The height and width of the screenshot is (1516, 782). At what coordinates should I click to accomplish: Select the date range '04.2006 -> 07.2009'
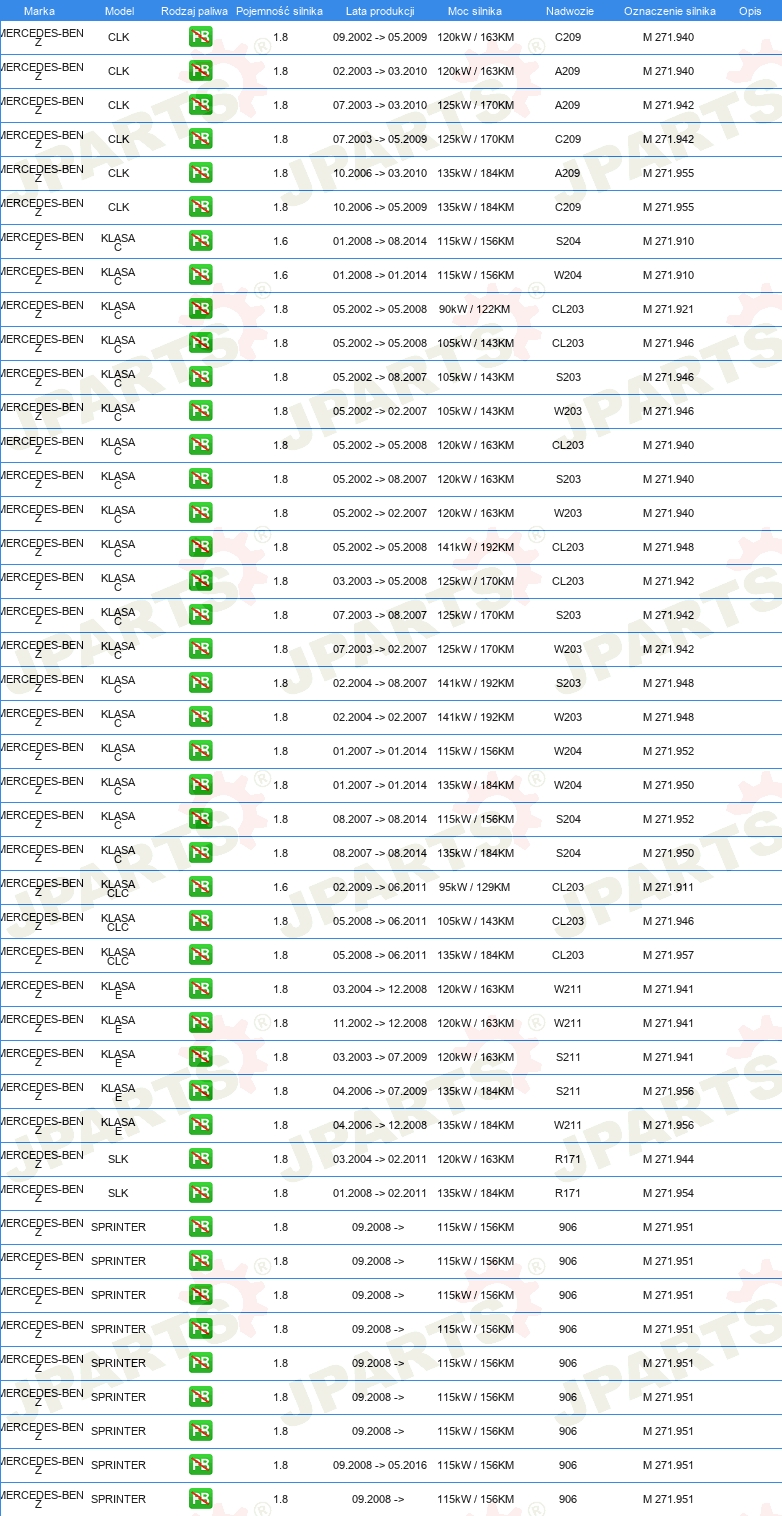point(380,1092)
